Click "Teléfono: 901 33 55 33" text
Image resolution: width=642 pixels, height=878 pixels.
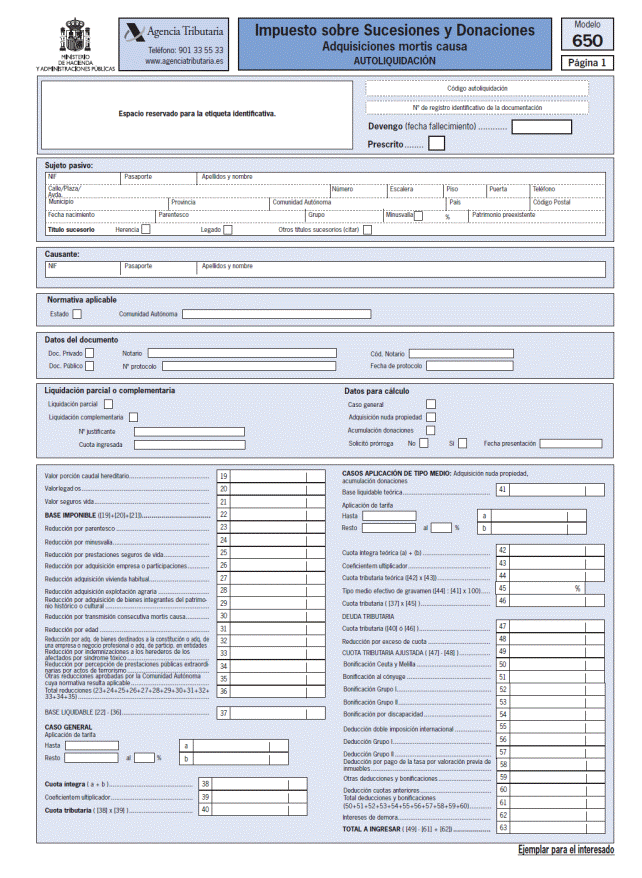coord(185,50)
